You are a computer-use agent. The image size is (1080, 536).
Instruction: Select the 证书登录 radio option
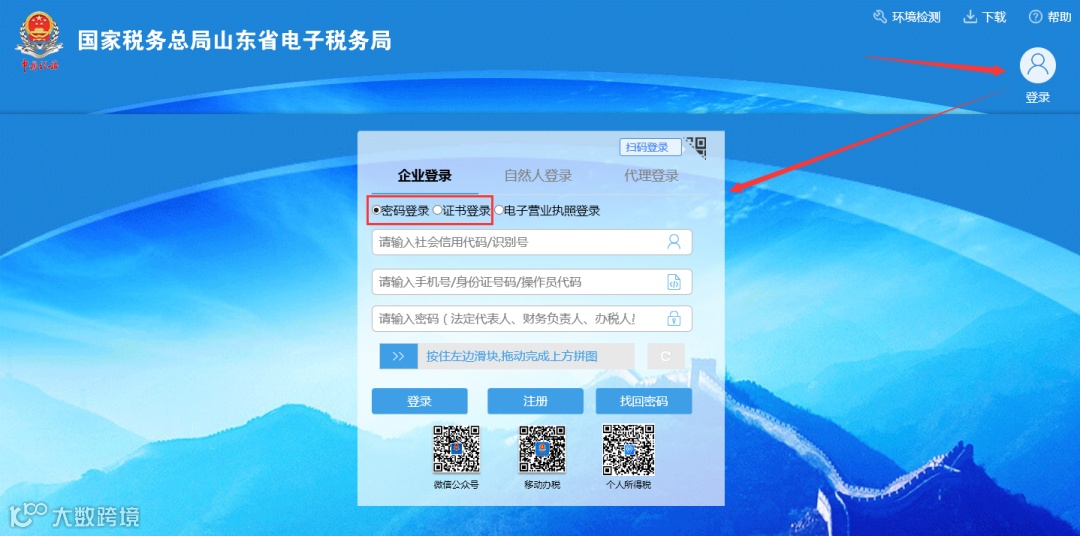click(437, 210)
